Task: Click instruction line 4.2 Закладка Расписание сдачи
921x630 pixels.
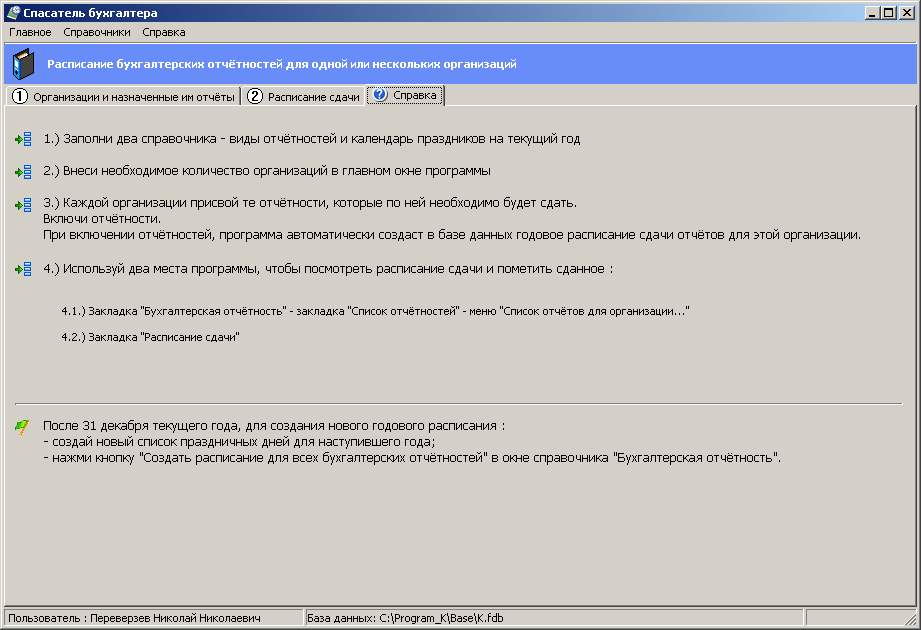Action: [150, 337]
